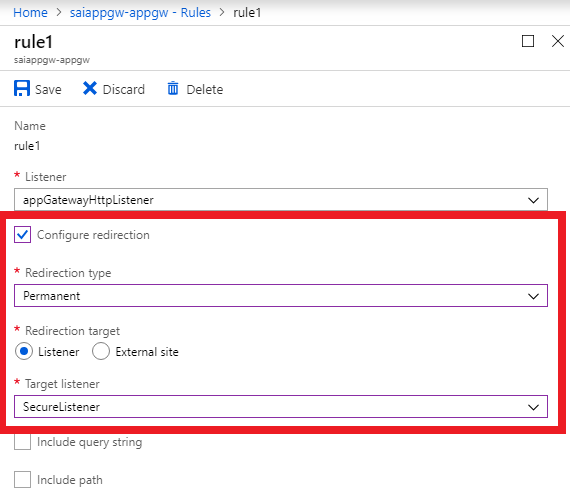Click rule1 breadcrumb text
The height and width of the screenshot is (504, 570).
[247, 13]
